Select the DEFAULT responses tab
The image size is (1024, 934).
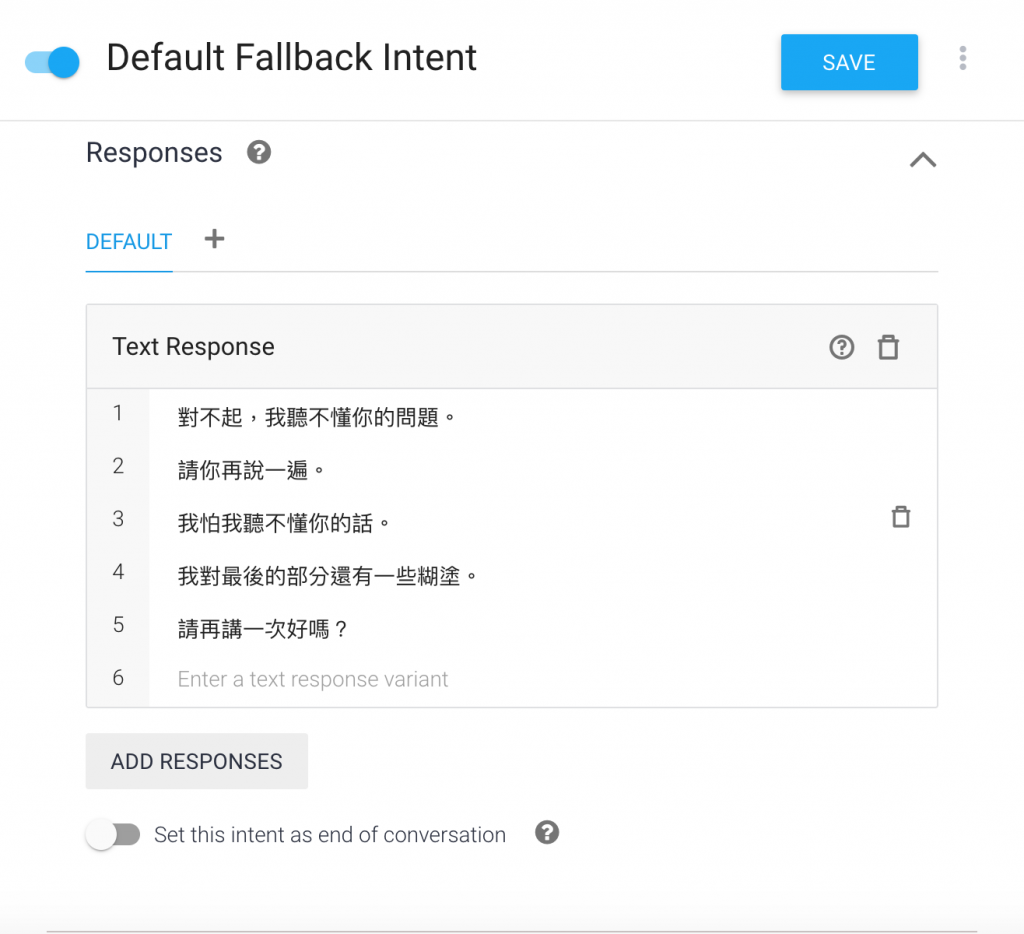pos(129,242)
